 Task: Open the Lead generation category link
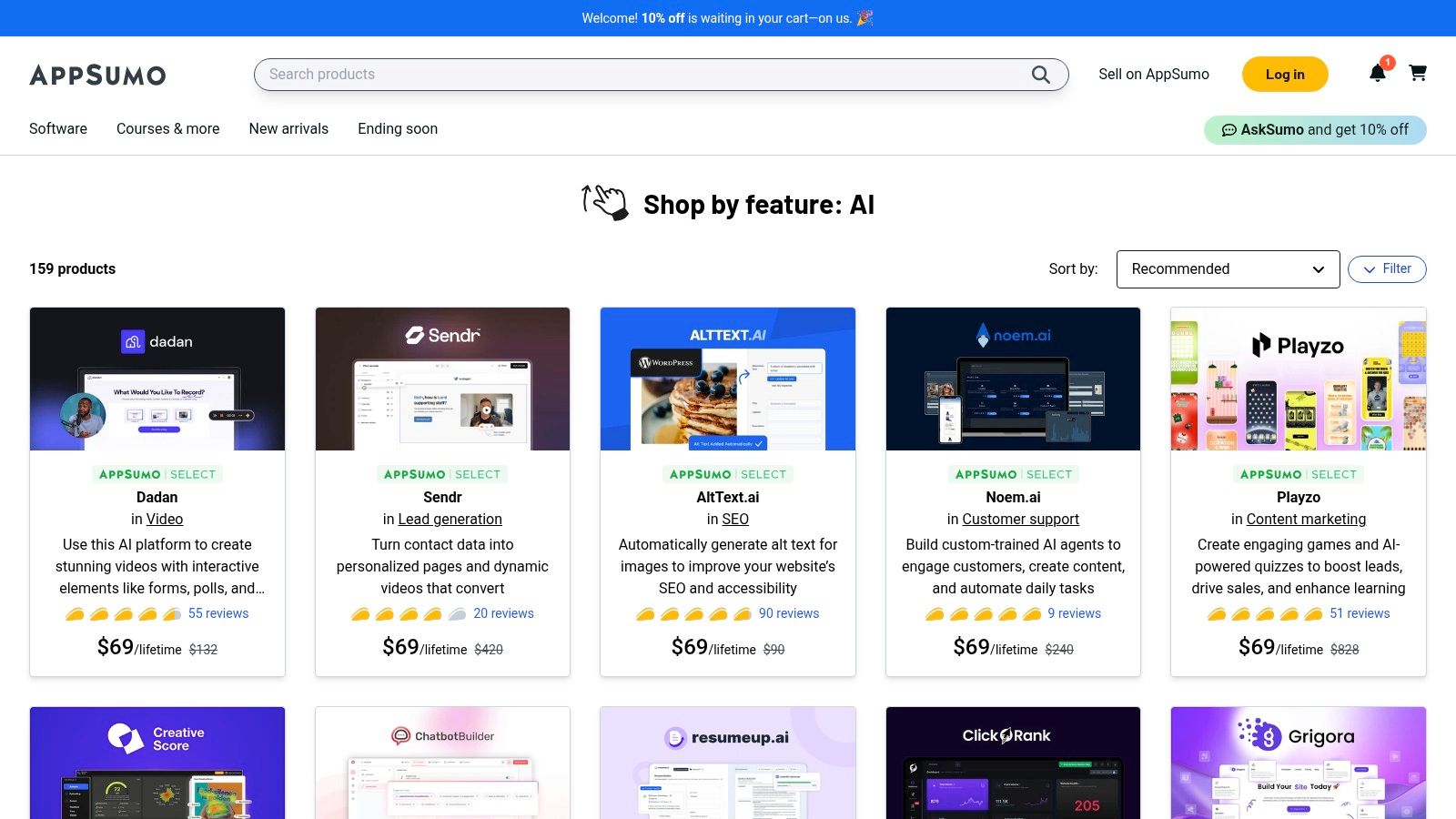[x=450, y=520]
